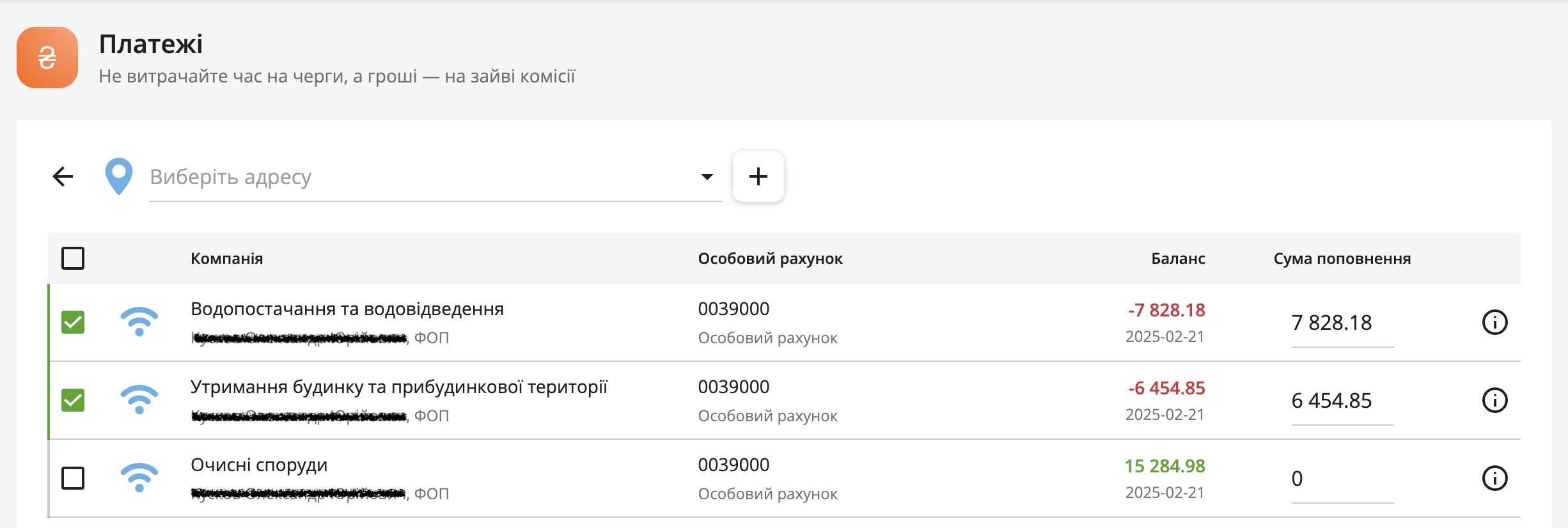
Task: Click the Компанія column header
Action: [227, 258]
